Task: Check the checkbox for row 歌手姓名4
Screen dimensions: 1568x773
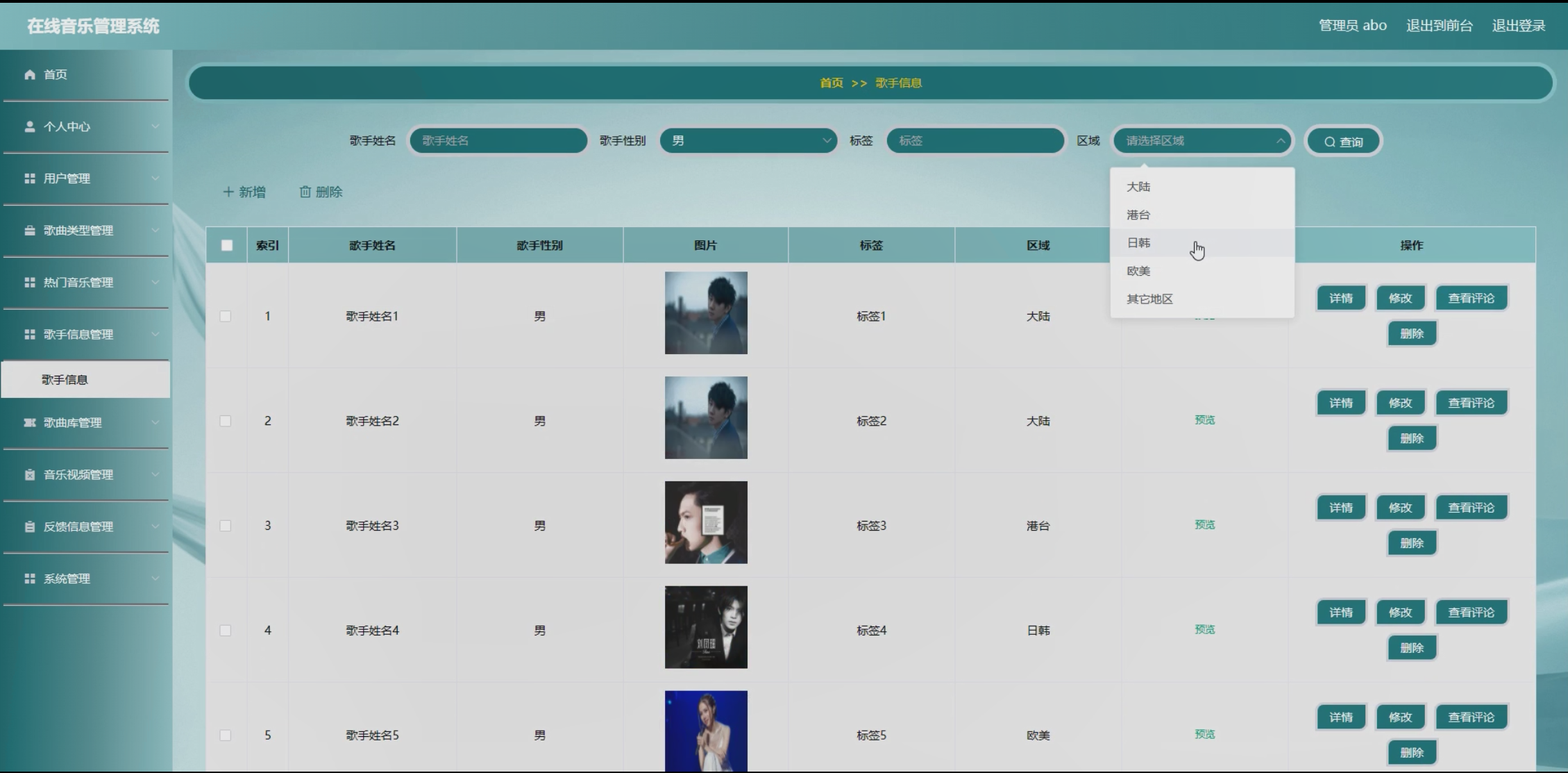Action: (x=226, y=631)
